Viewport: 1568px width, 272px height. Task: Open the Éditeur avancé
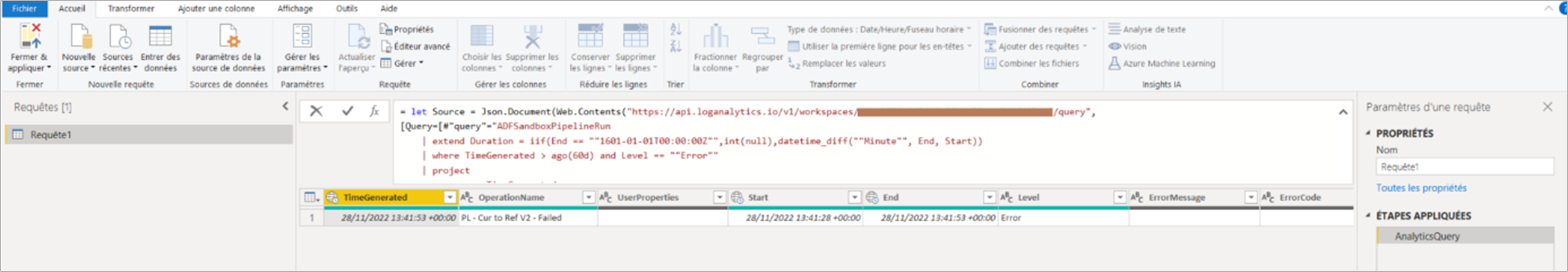415,46
